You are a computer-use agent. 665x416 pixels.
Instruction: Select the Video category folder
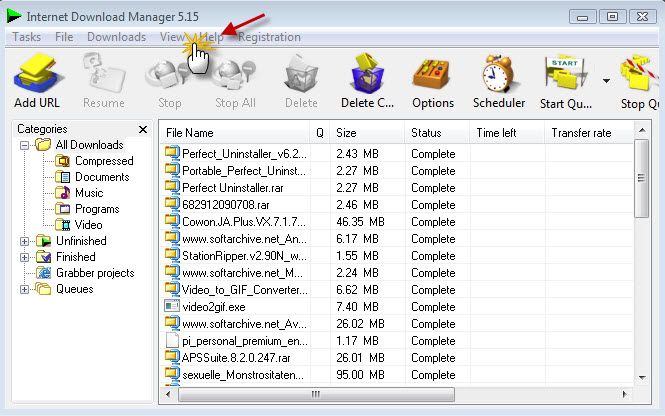tap(88, 225)
